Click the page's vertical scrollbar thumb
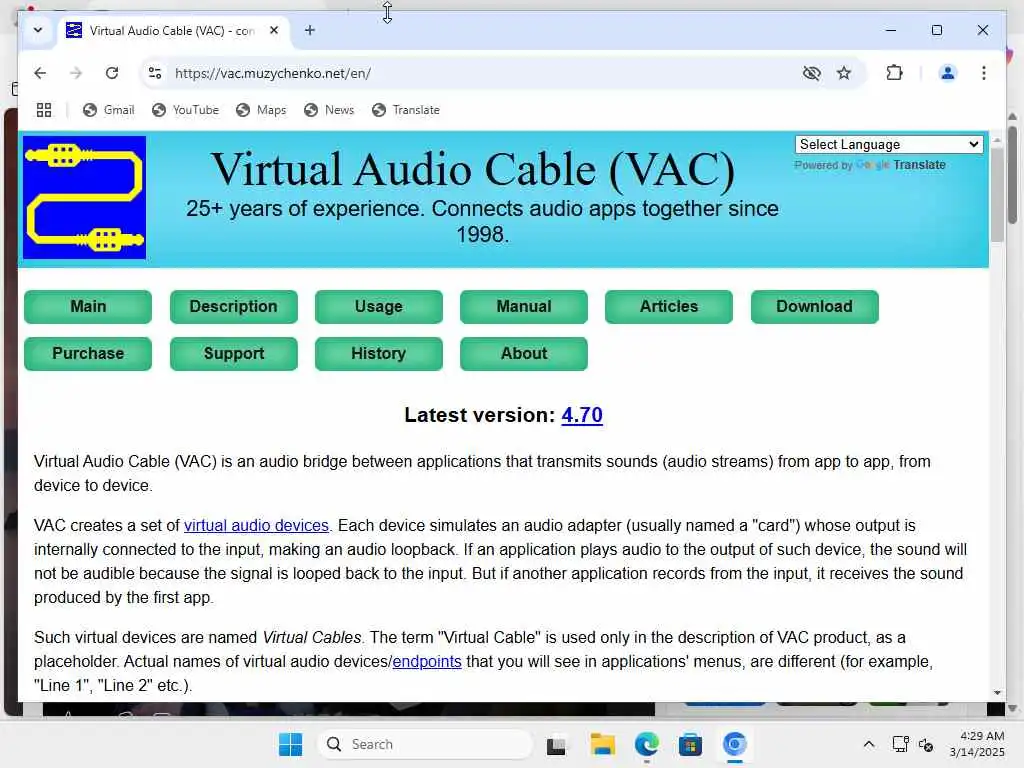 click(x=997, y=195)
